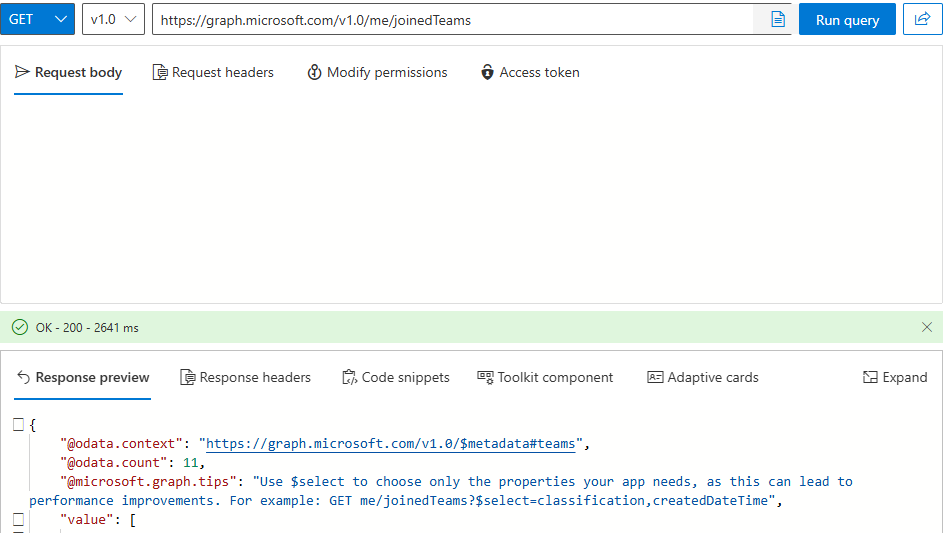Click the Response preview undo-arrow icon
The image size is (949, 533).
[23, 378]
